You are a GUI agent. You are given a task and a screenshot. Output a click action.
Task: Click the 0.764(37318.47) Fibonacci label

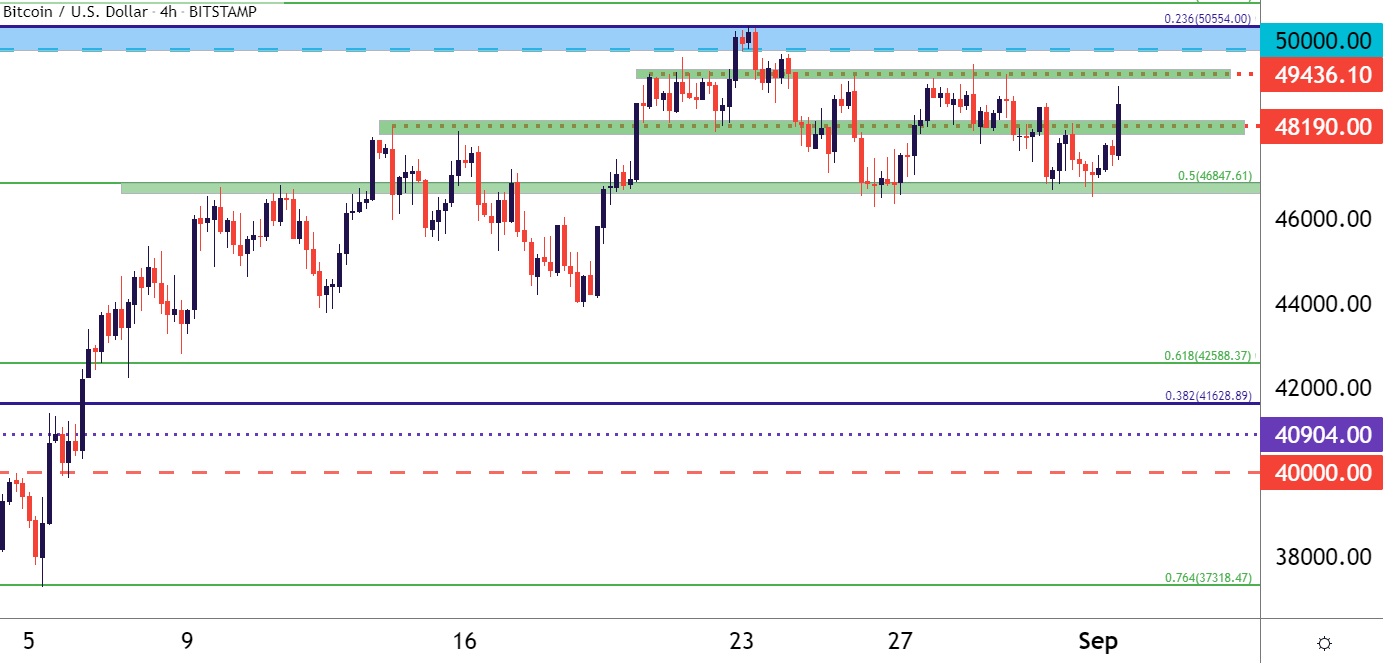pyautogui.click(x=1208, y=579)
